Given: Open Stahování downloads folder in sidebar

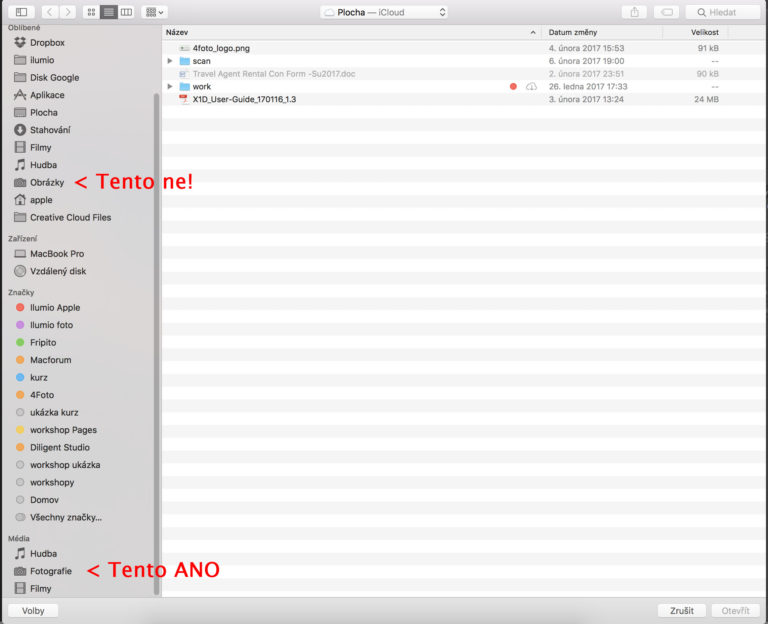Looking at the screenshot, I should point(49,130).
